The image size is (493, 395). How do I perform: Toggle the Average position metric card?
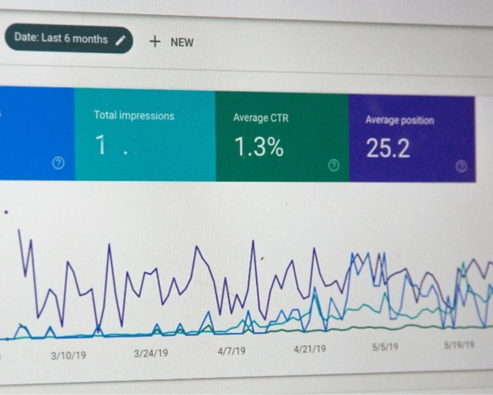(x=412, y=139)
